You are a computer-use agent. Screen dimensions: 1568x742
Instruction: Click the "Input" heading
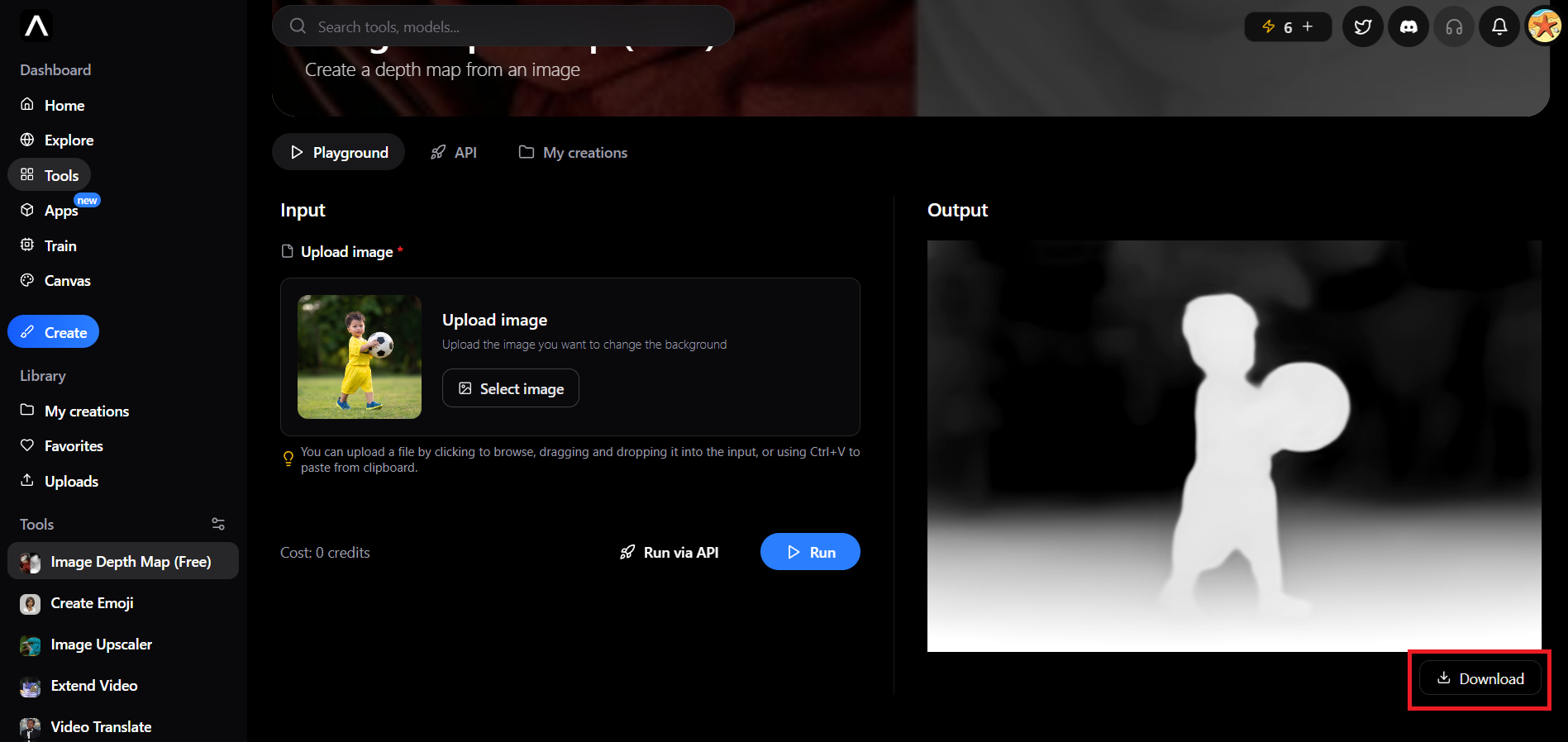tap(303, 211)
